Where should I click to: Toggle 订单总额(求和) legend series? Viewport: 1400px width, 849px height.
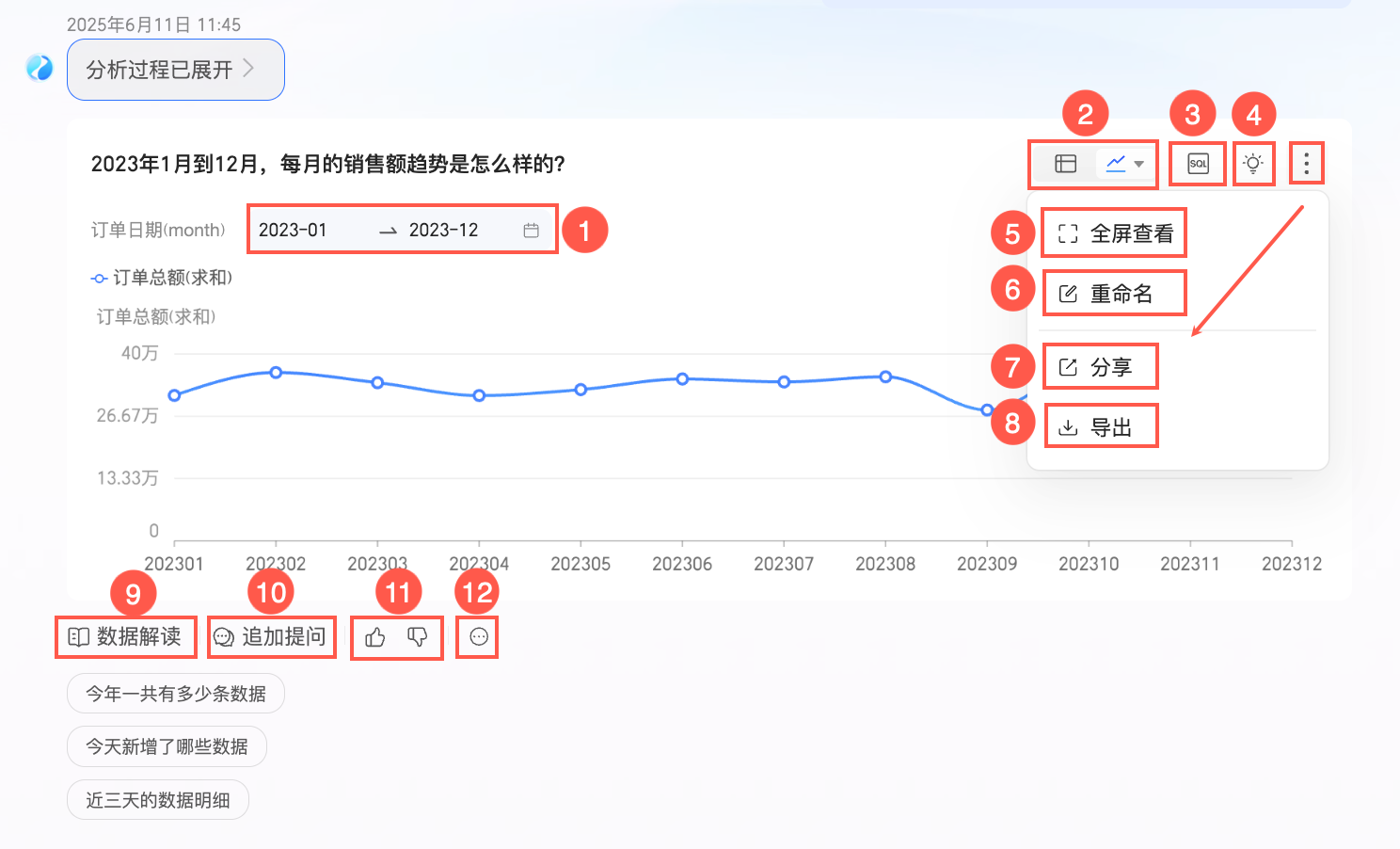162,278
